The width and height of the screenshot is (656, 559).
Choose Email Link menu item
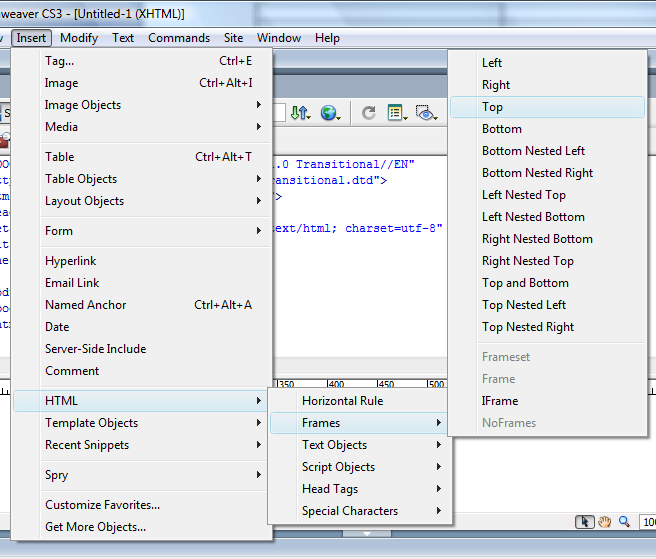point(142,283)
